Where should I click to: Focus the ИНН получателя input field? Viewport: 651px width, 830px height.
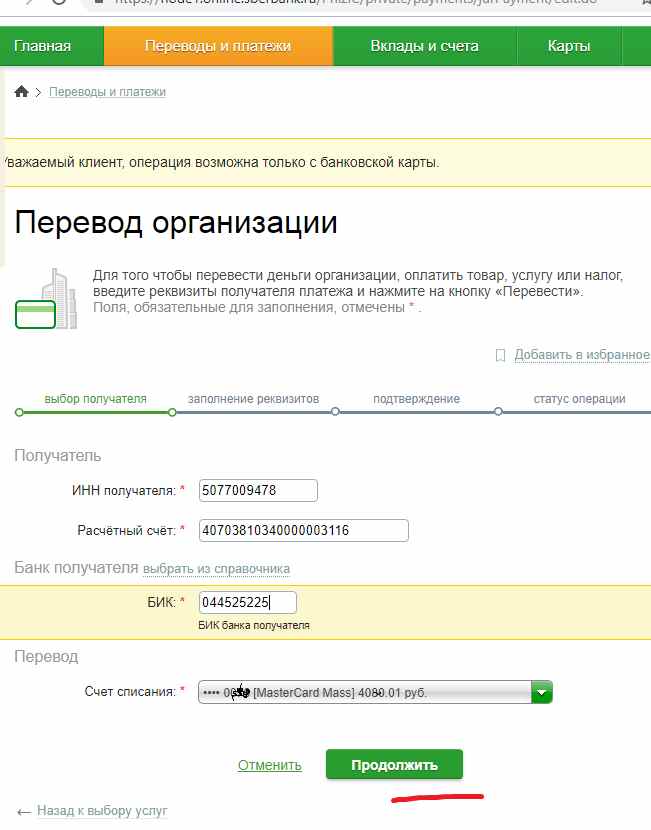point(258,490)
